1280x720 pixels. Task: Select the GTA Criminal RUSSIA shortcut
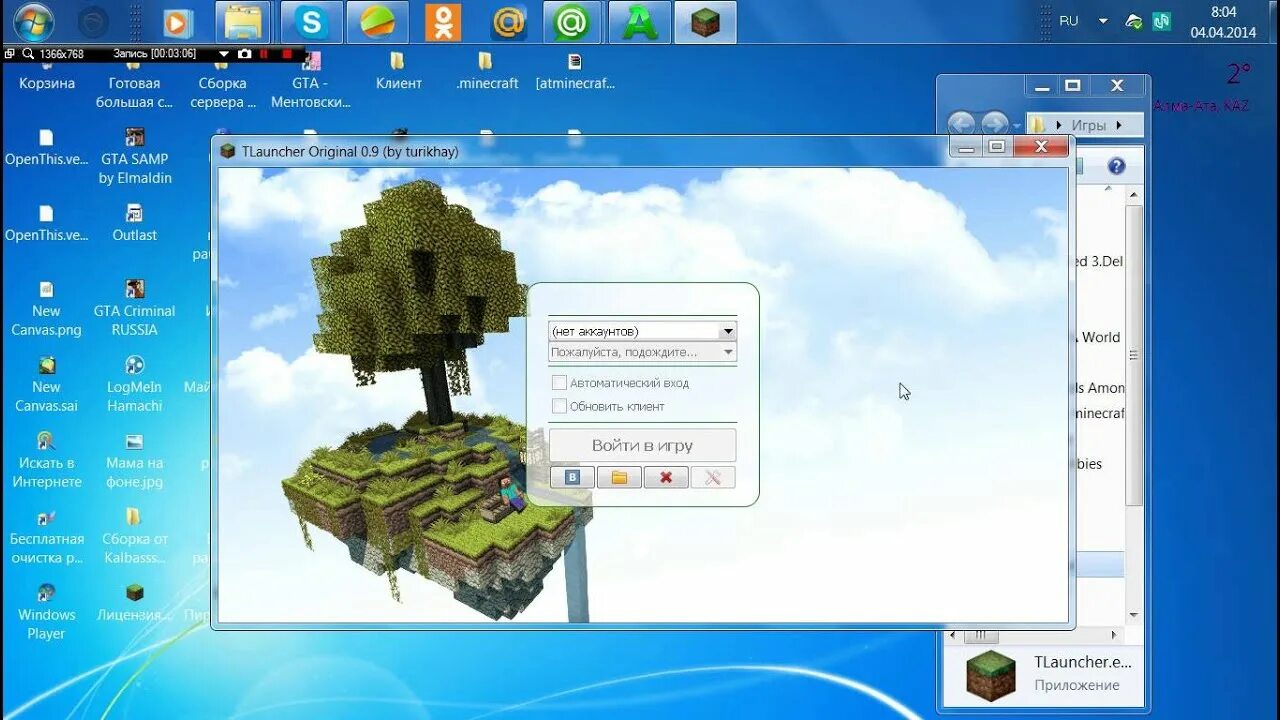135,309
